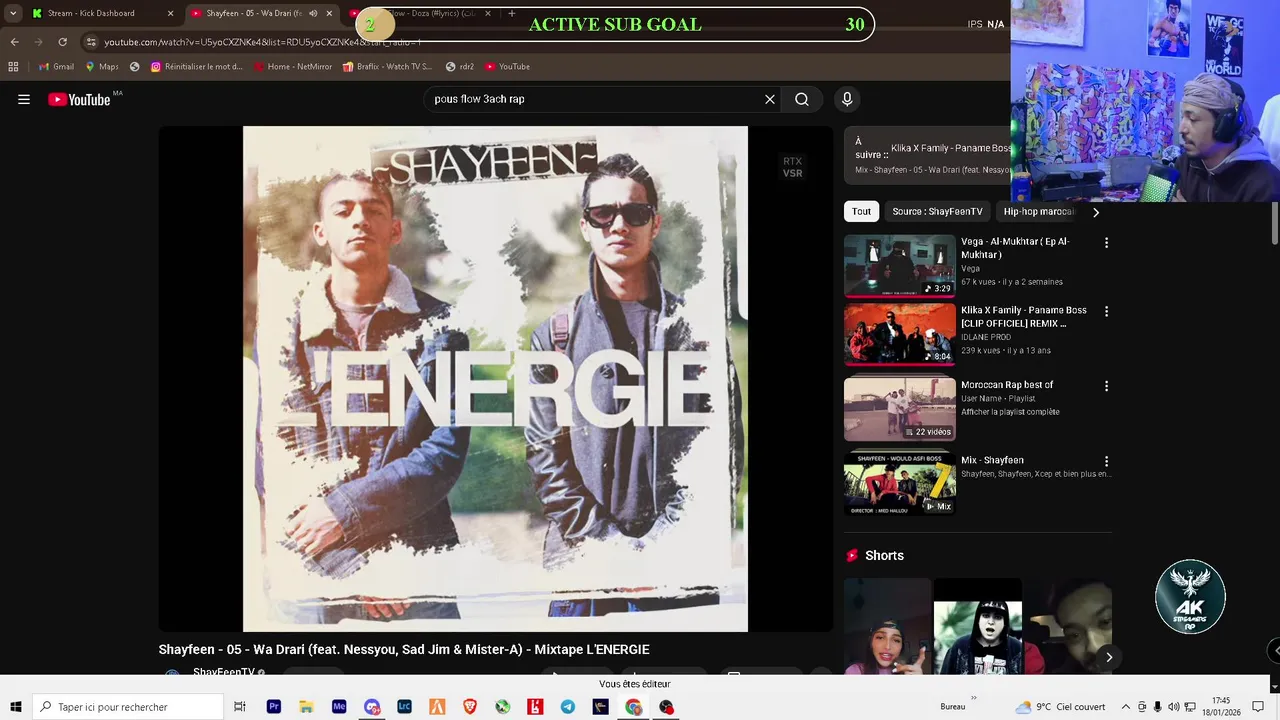This screenshot has height=720, width=1280.
Task: Show next Shorts with the right arrow
Action: (x=1108, y=657)
